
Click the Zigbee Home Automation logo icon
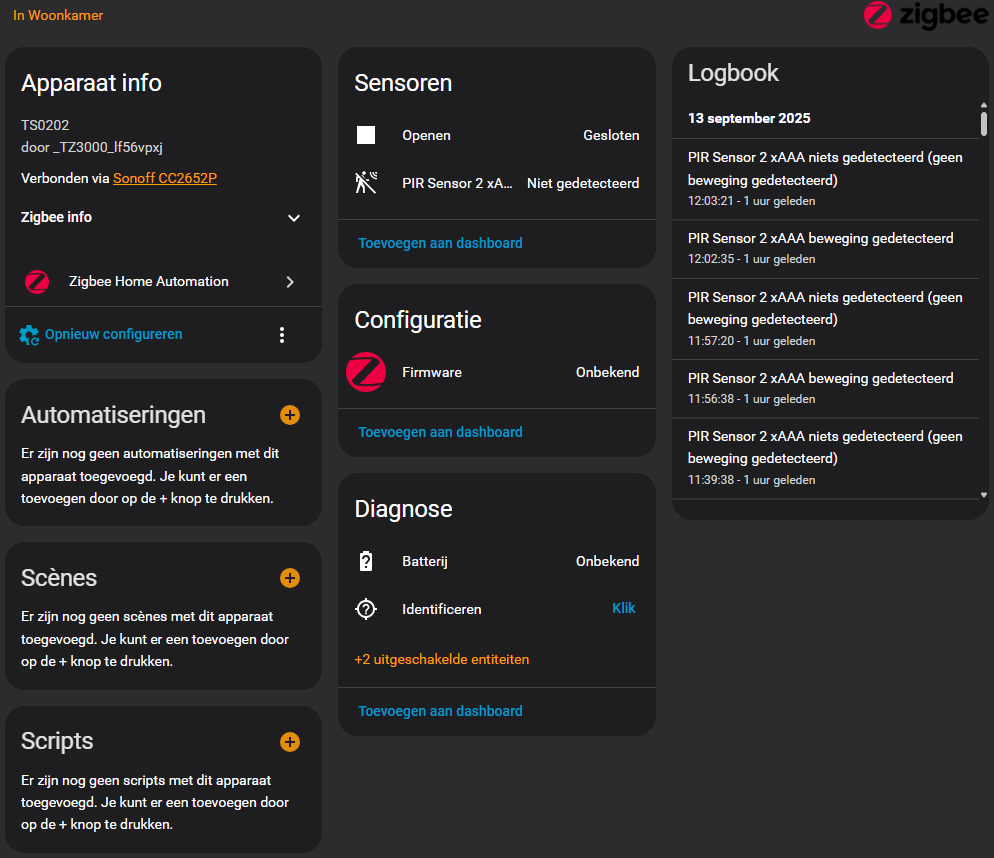tap(37, 281)
